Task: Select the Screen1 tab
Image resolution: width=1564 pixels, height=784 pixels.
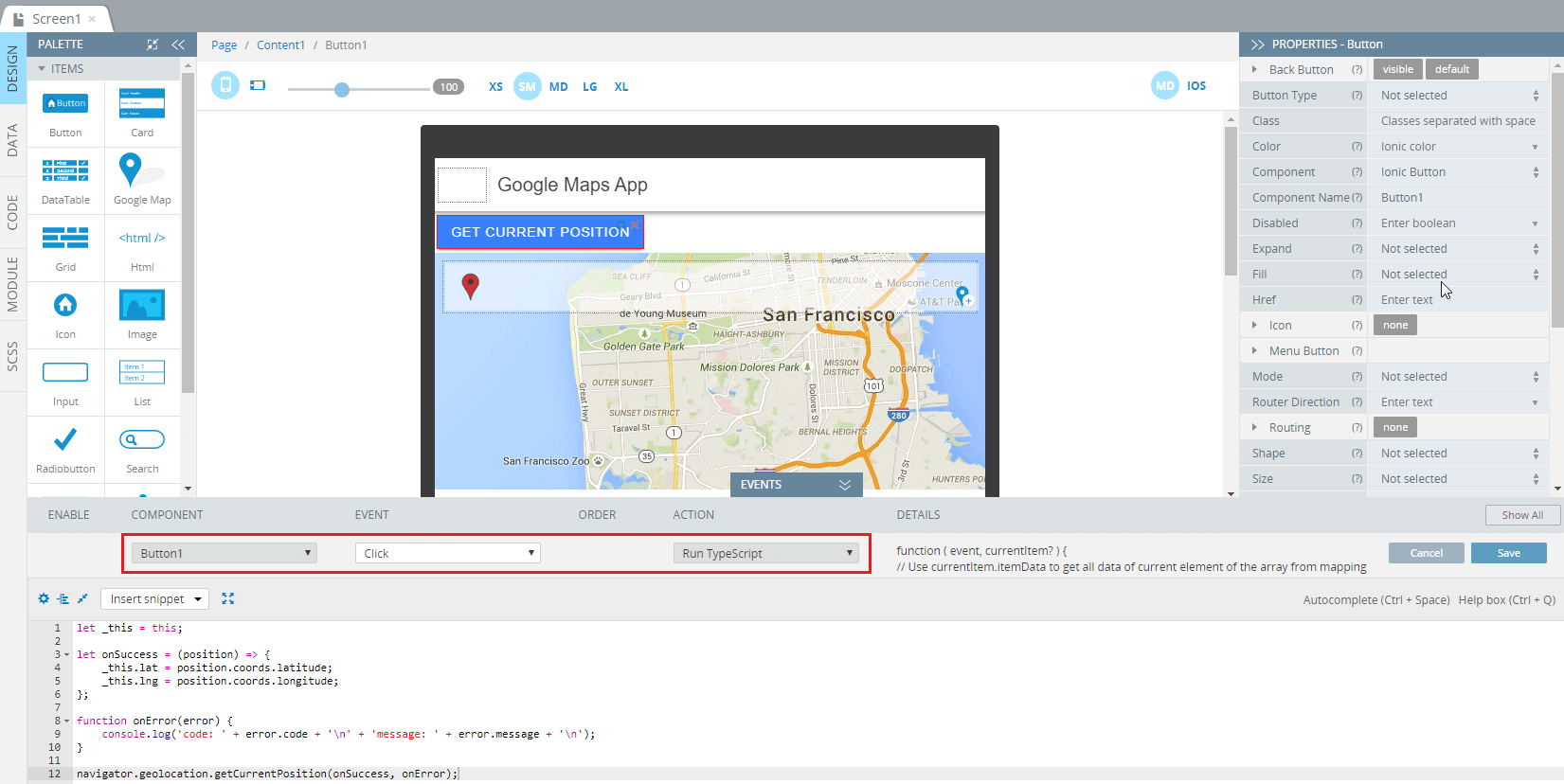Action: point(56,19)
